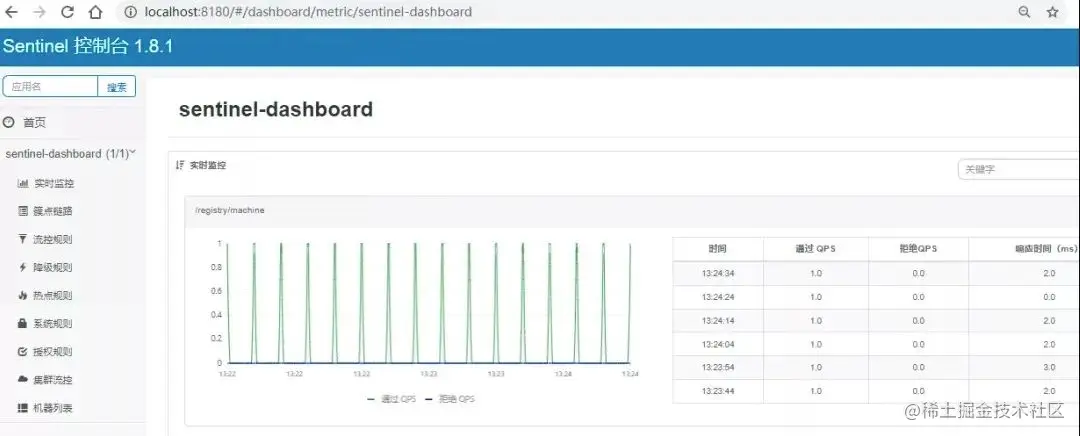1080x436 pixels.
Task: Click the flame icon for 热点规则
Action: coord(22,295)
